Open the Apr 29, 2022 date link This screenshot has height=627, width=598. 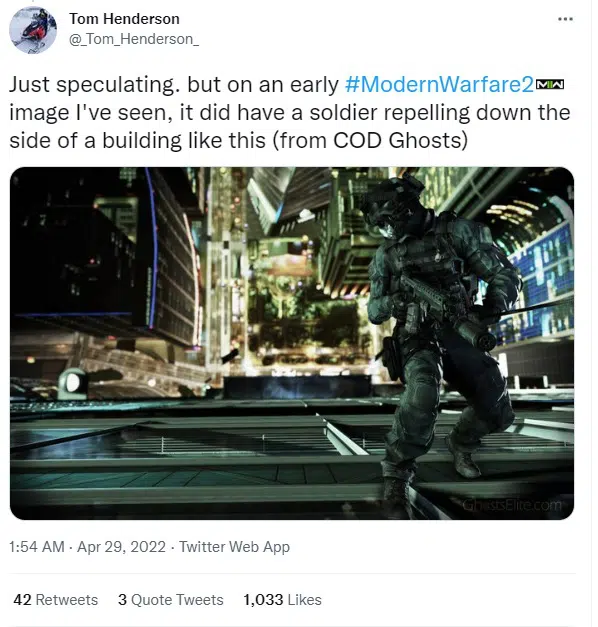[x=121, y=547]
